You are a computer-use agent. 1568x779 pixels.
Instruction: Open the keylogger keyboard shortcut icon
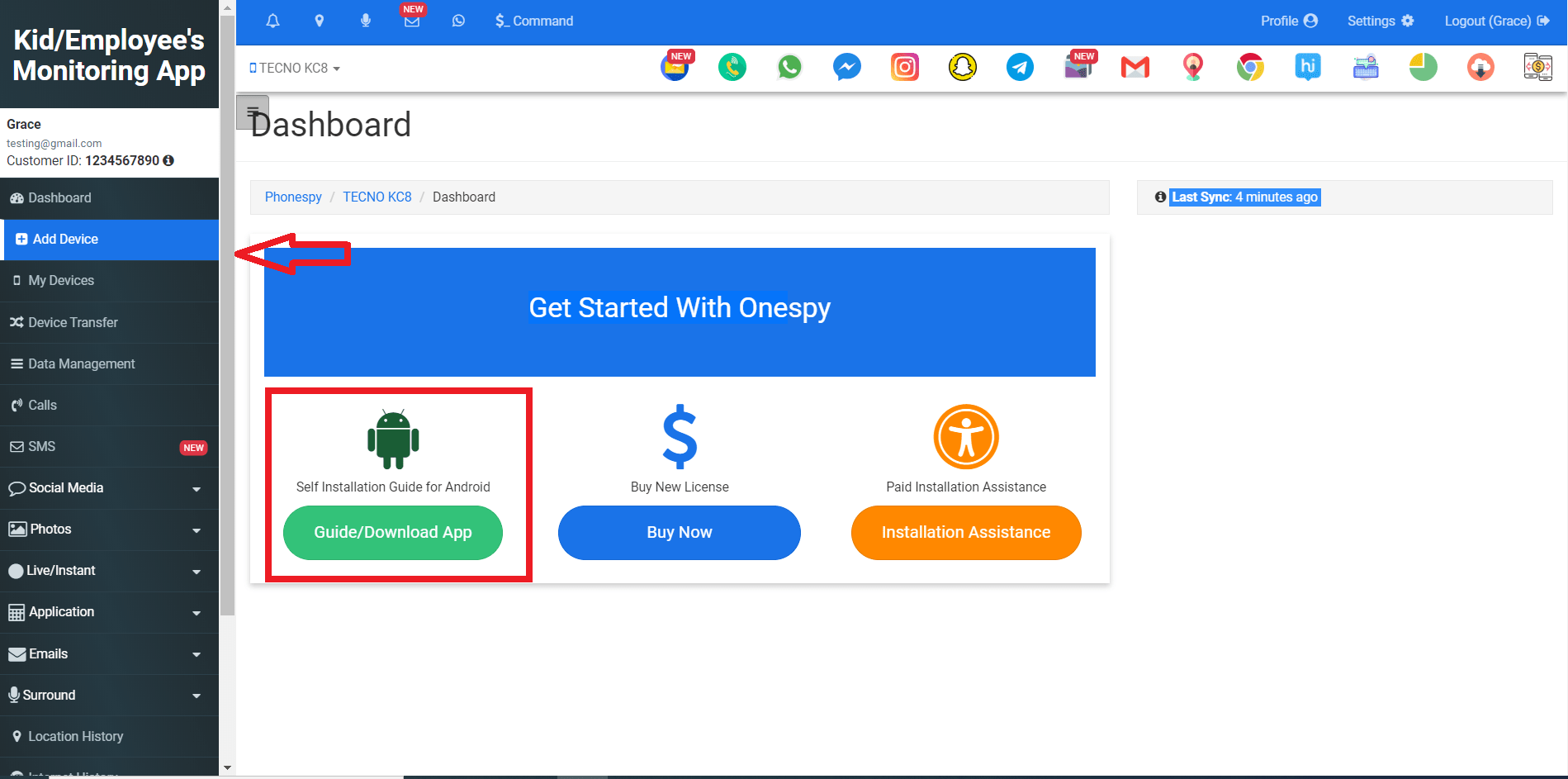pyautogui.click(x=1366, y=67)
